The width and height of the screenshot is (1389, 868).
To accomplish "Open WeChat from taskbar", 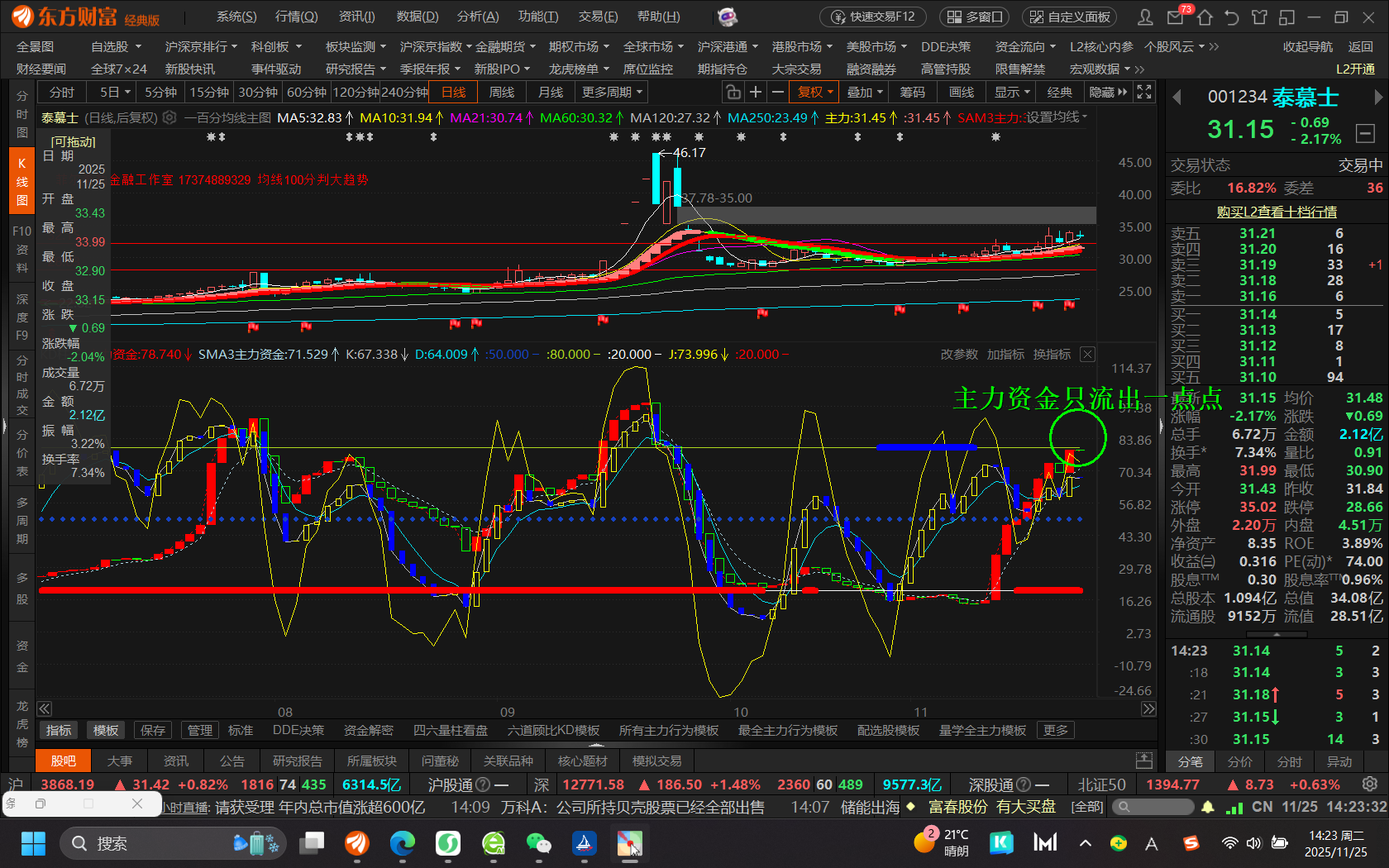I will (539, 843).
